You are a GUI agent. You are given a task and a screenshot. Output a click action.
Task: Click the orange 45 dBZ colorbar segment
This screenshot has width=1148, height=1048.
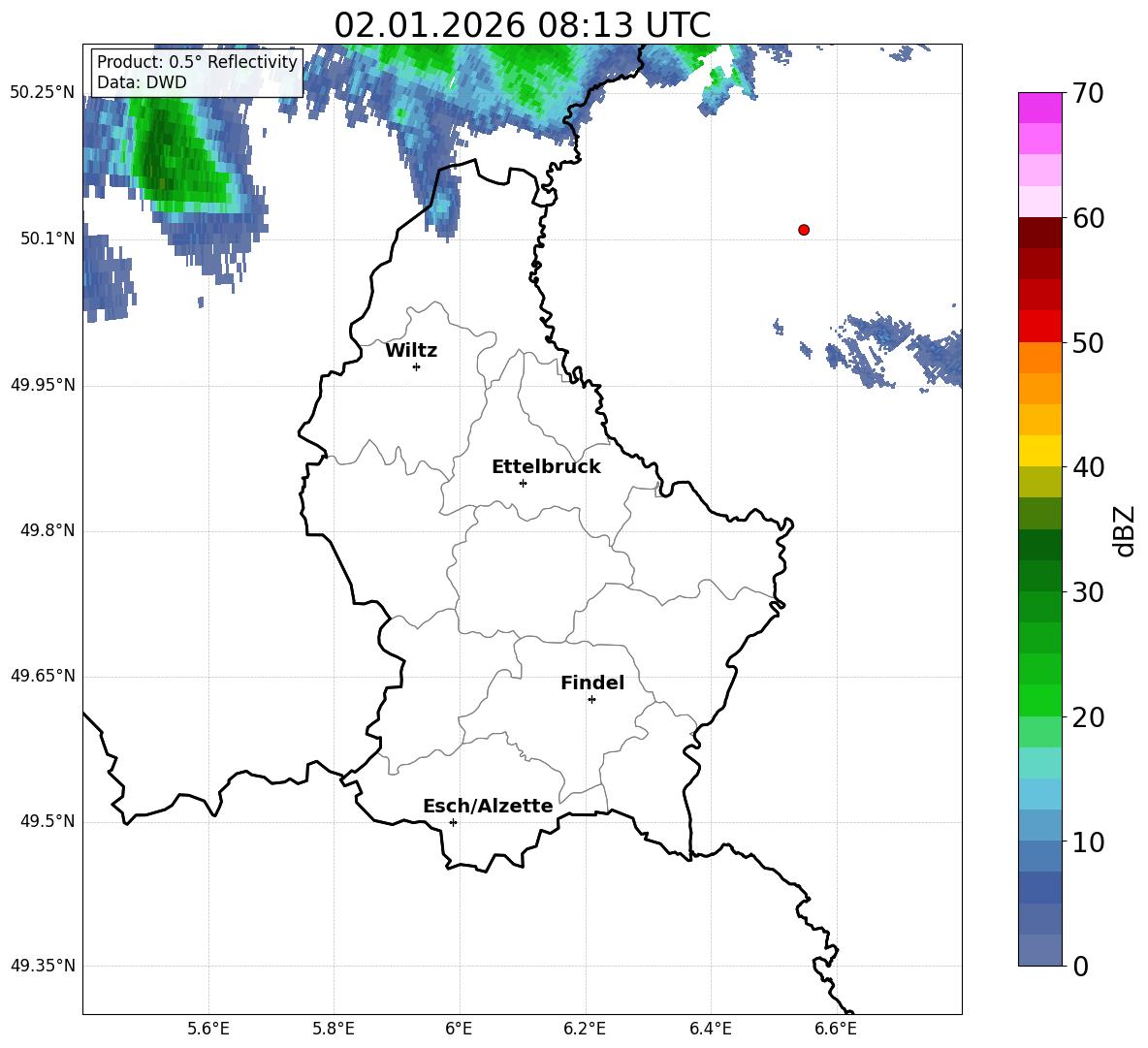(x=1039, y=389)
